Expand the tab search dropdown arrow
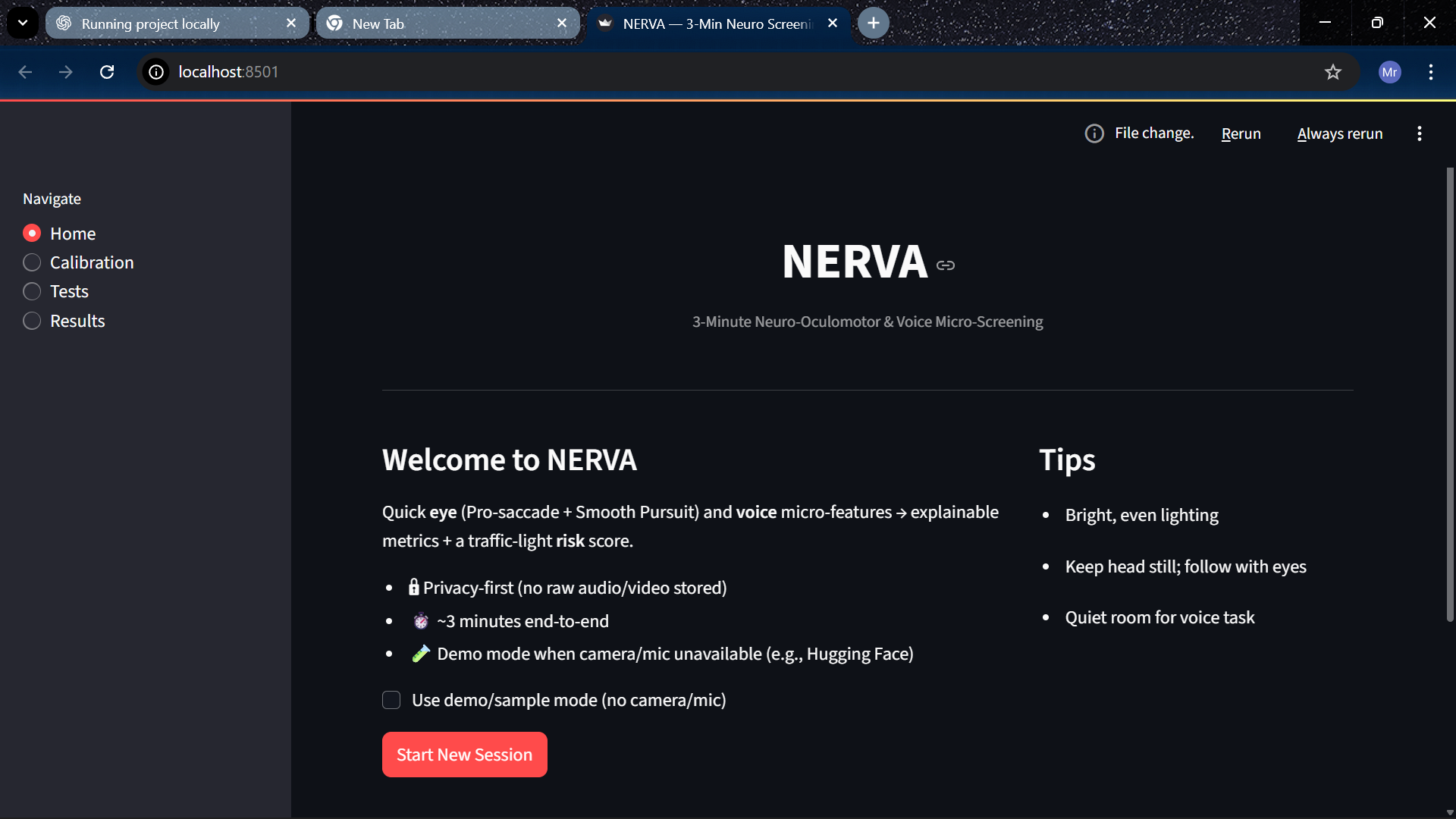 pos(23,24)
